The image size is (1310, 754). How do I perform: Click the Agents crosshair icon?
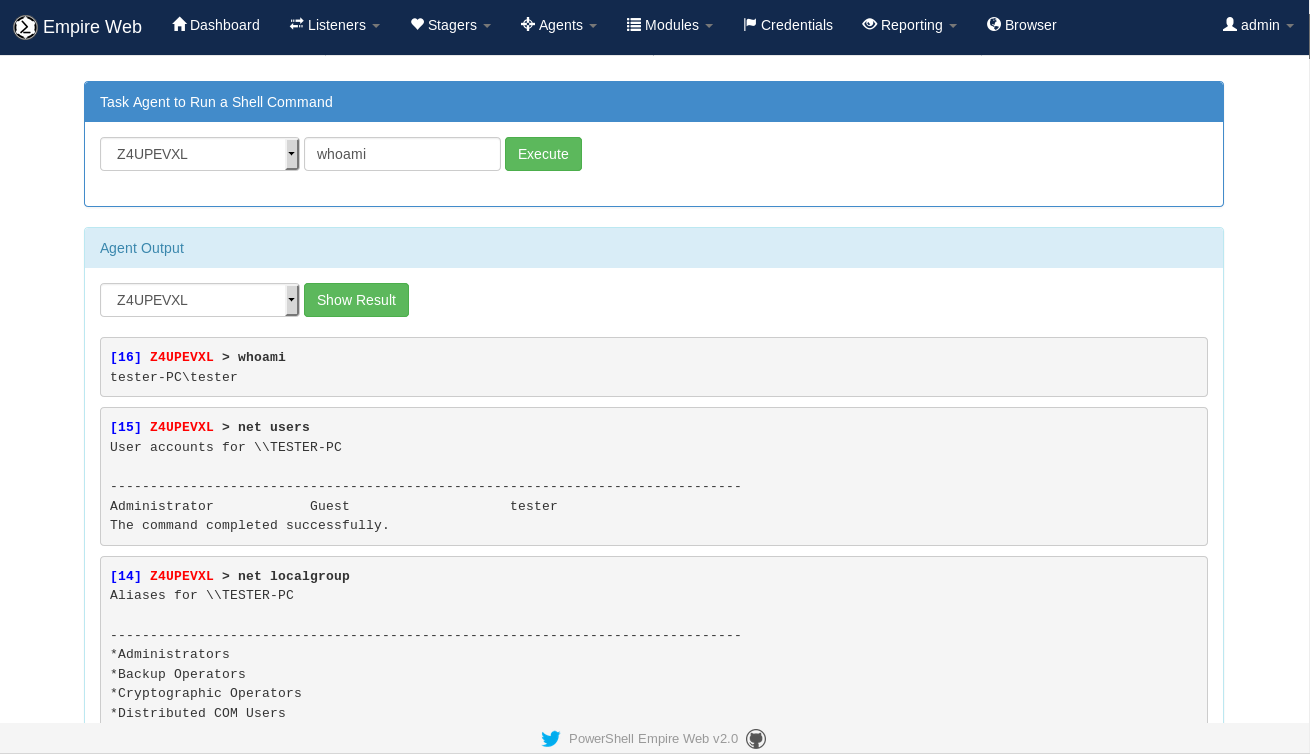[x=528, y=24]
